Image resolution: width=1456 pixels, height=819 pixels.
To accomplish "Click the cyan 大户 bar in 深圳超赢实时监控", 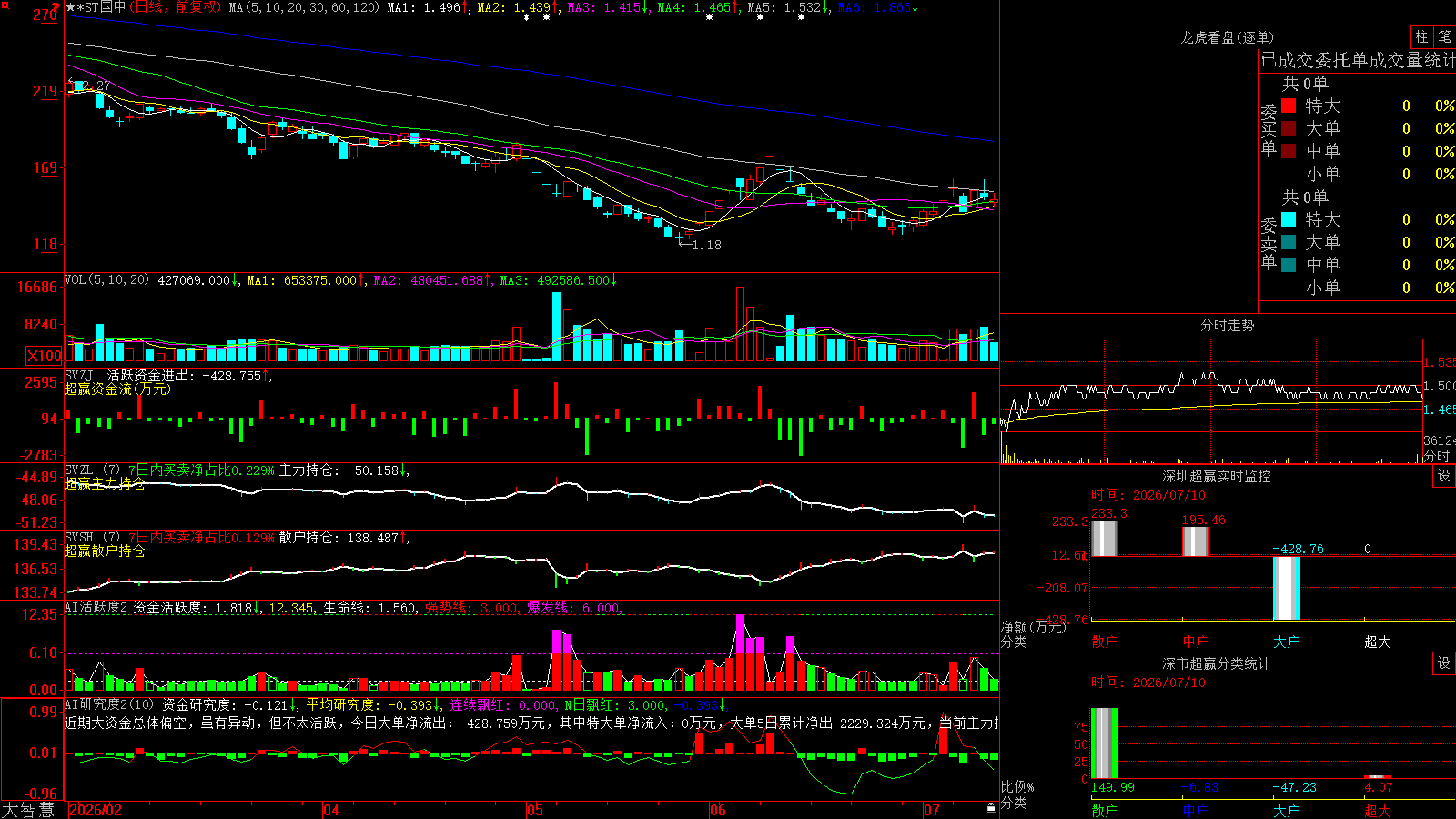I will (1287, 588).
